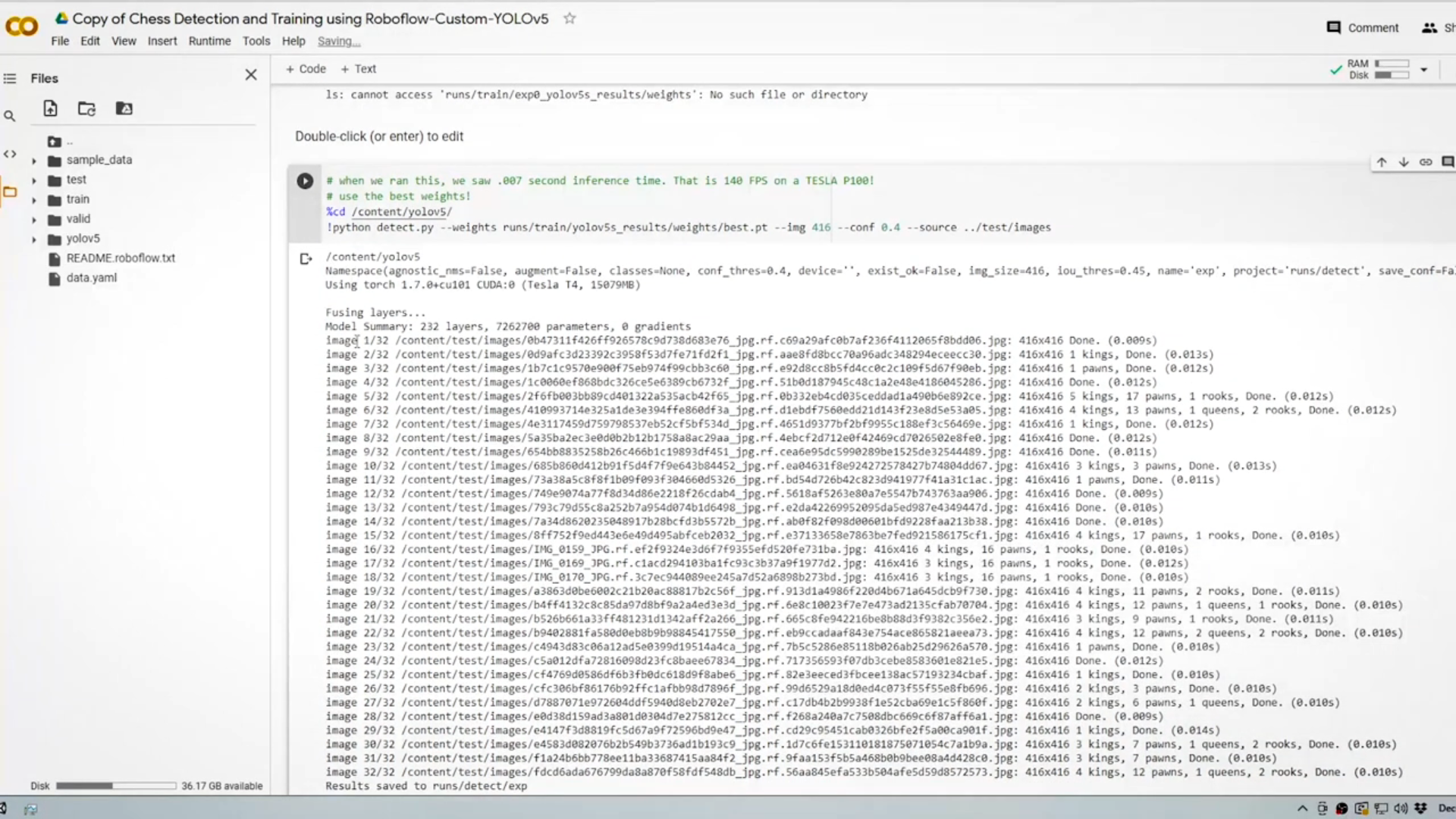Click the mount Drive icon

coord(124,108)
